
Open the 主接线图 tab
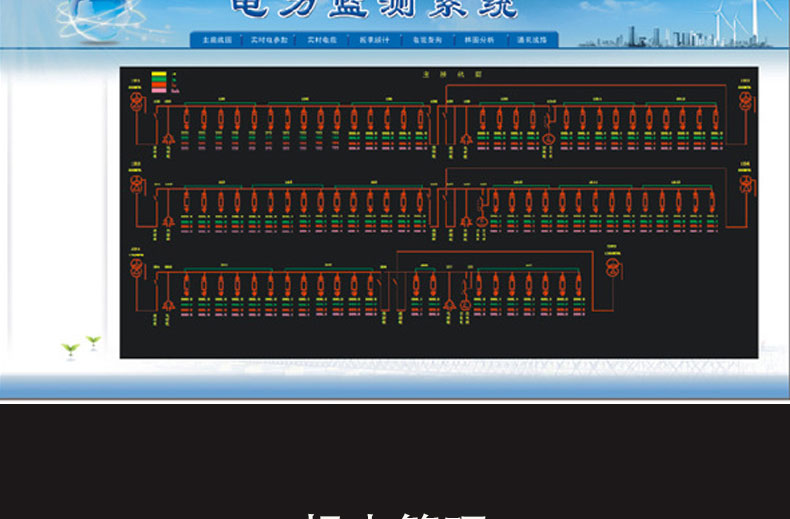(x=217, y=40)
